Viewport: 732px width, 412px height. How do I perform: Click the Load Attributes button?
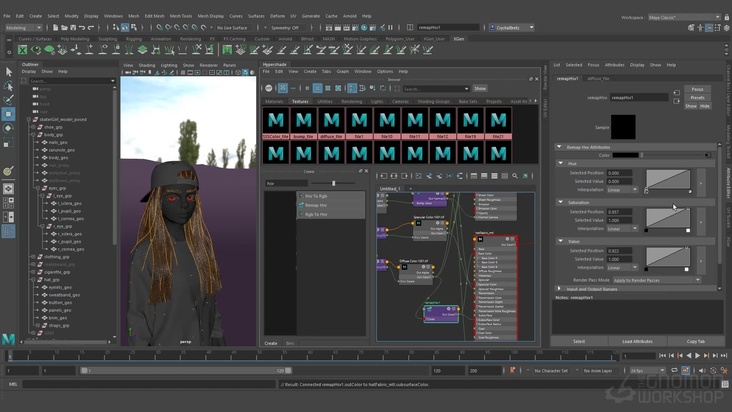(x=637, y=341)
